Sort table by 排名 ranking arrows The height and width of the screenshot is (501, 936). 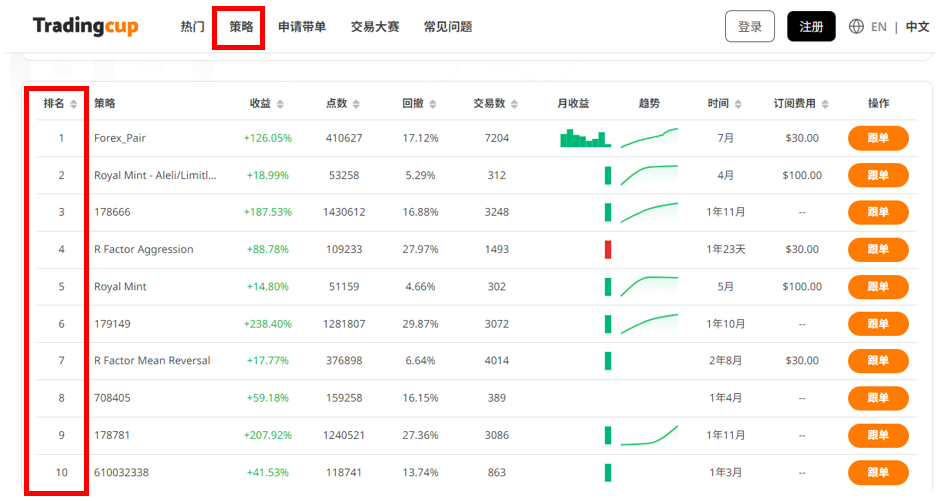74,104
